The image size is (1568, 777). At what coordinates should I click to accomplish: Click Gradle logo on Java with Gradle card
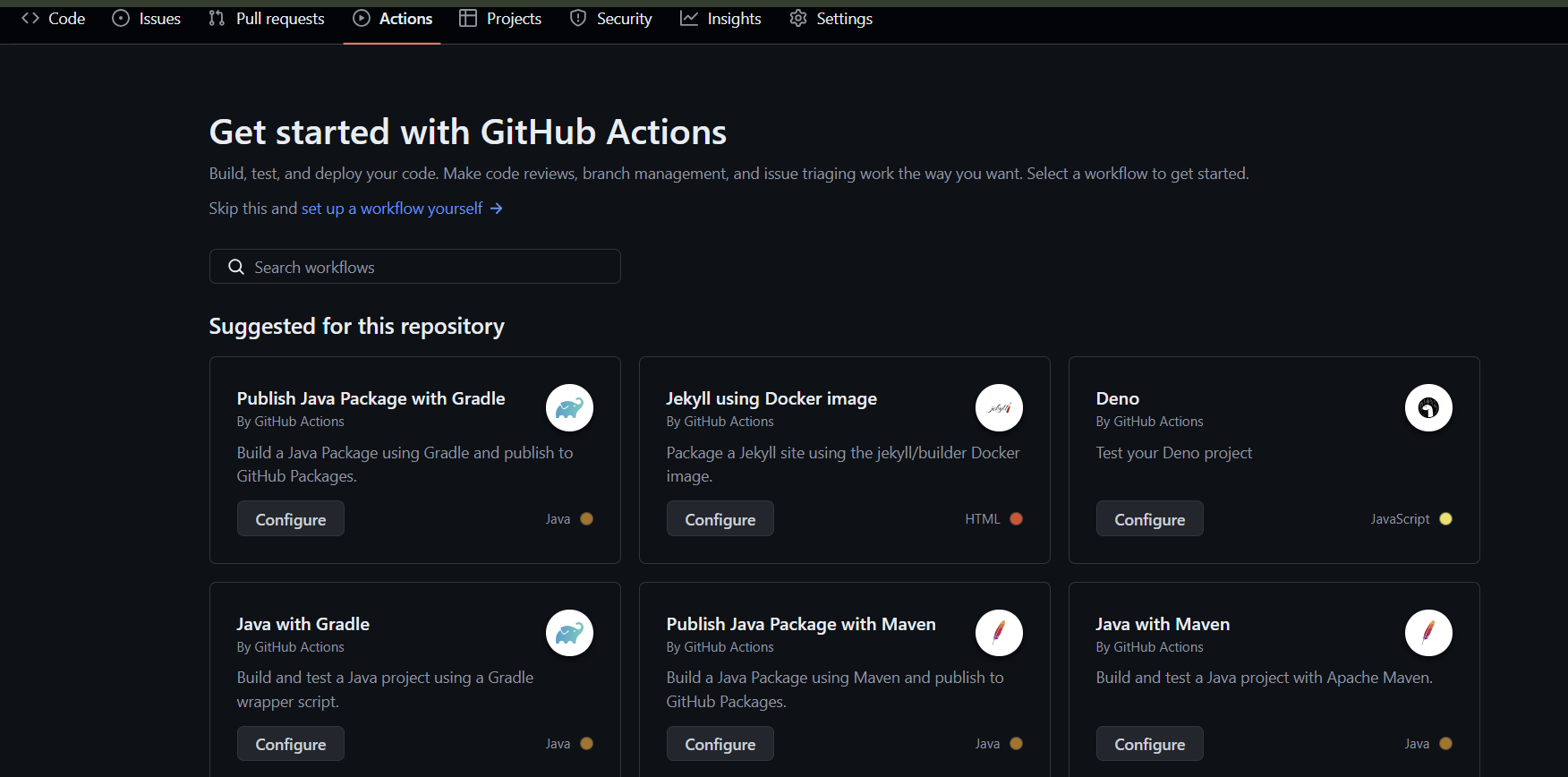(570, 633)
